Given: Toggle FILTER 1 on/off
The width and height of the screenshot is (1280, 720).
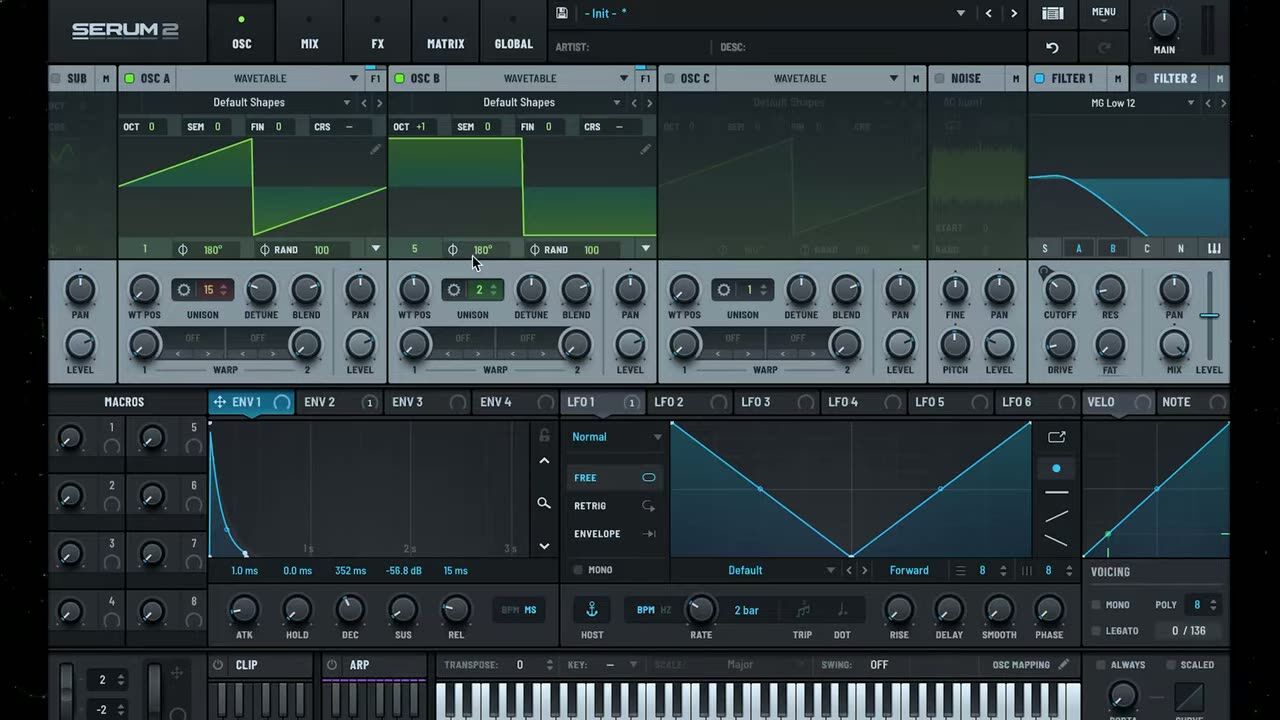Looking at the screenshot, I should click(1040, 78).
